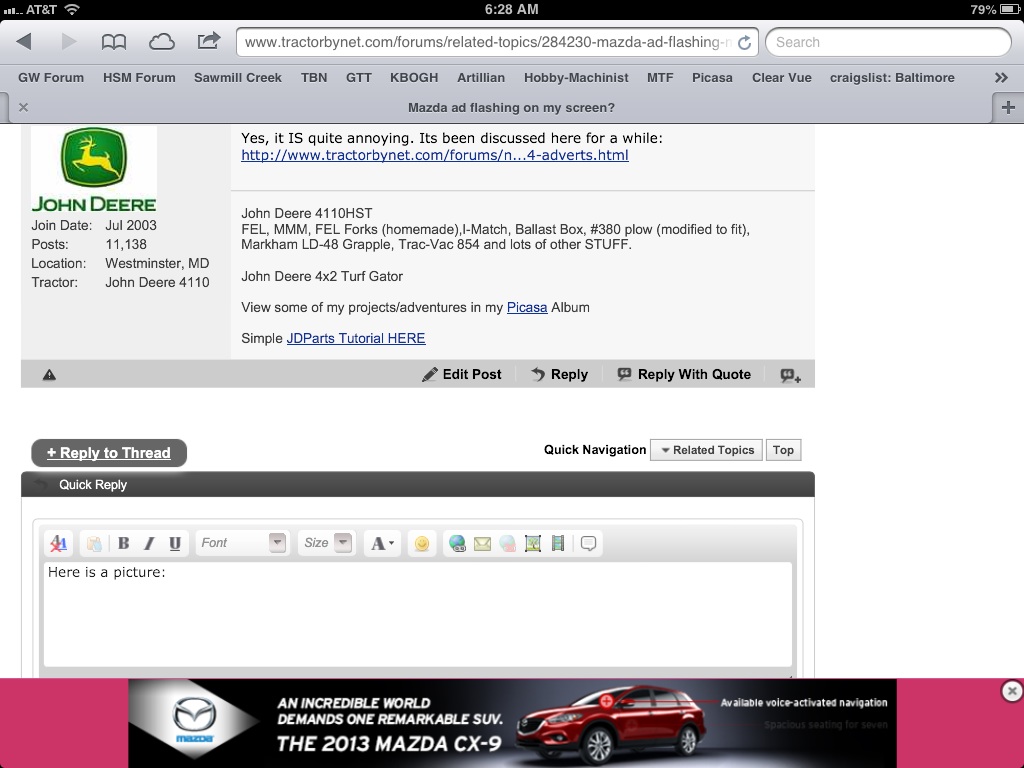Tap the Mazda CX-9 banner ad
This screenshot has width=1024, height=768.
[x=512, y=723]
